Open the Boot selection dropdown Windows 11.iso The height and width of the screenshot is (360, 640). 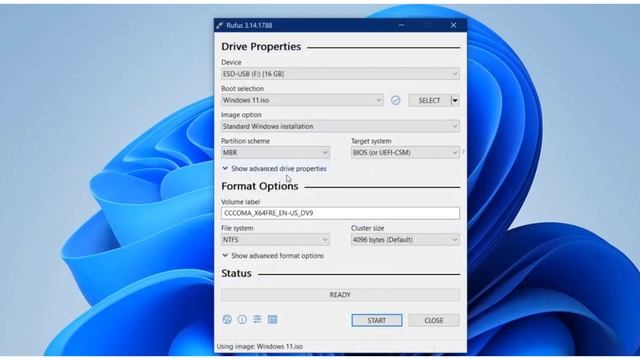click(x=302, y=100)
